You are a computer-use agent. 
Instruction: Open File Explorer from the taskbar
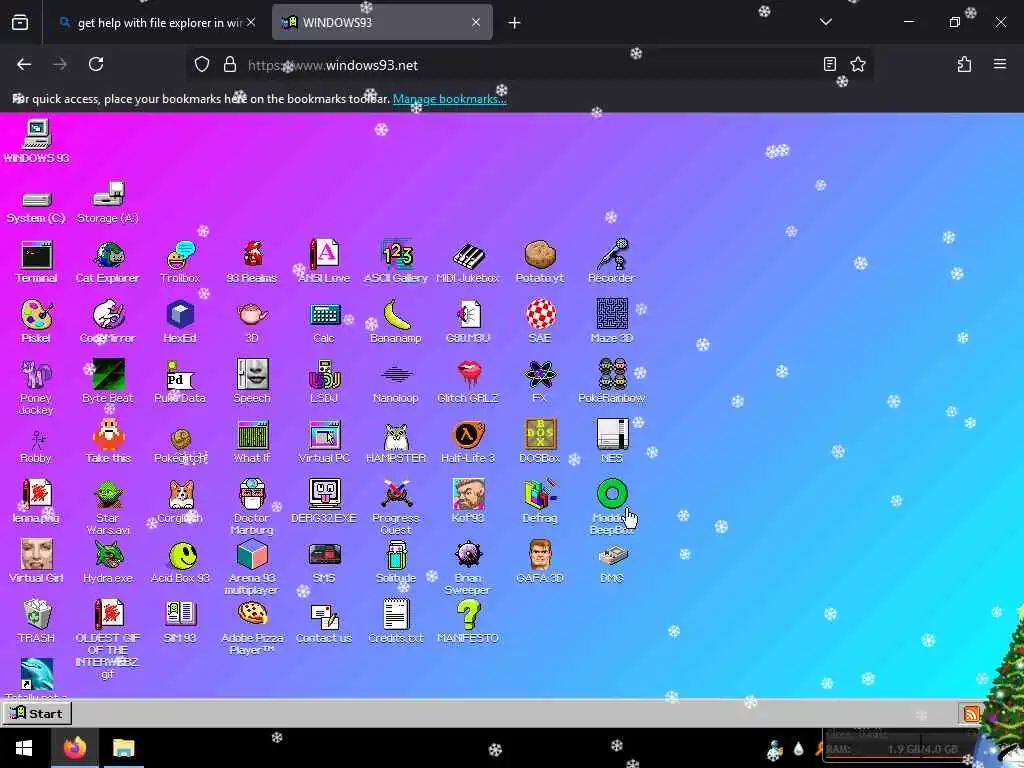click(123, 748)
